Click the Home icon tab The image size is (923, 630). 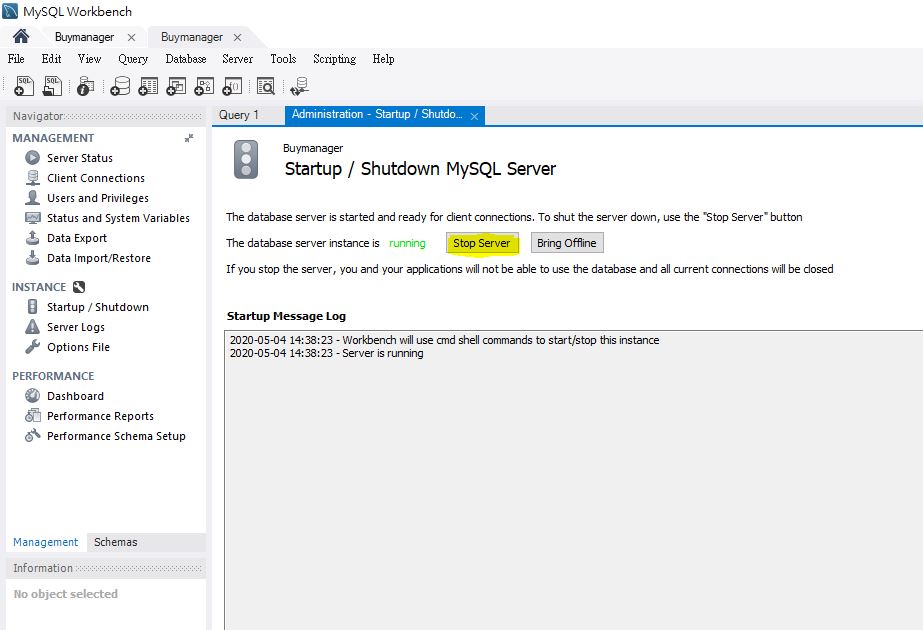pos(20,37)
